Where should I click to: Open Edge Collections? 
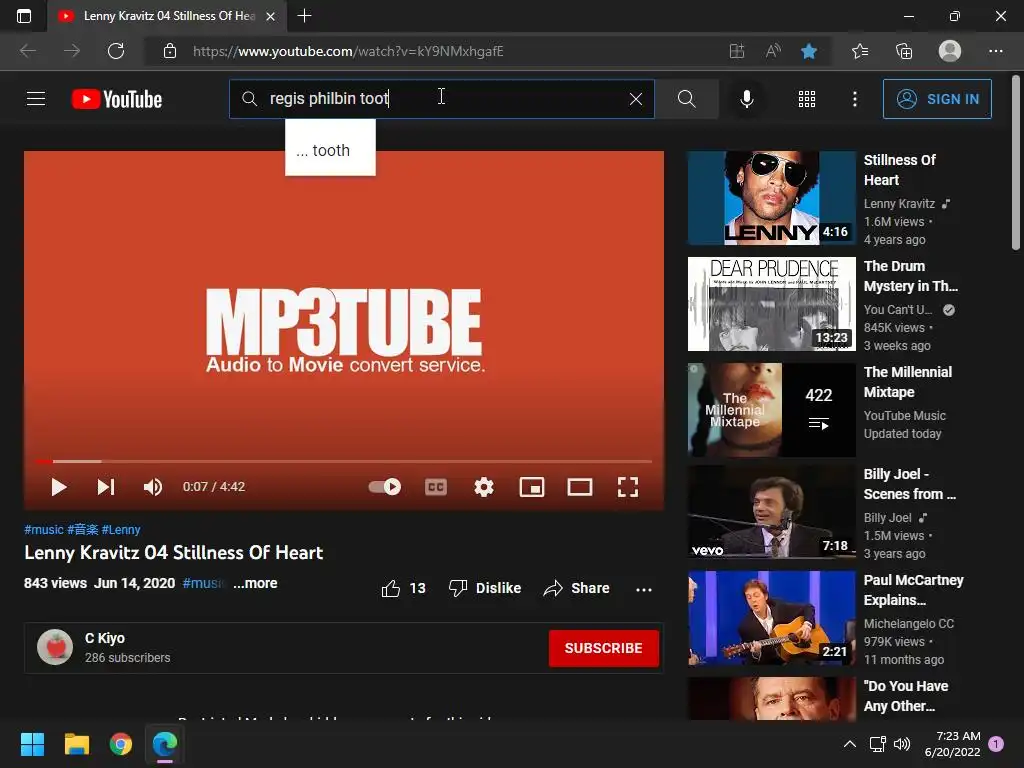pyautogui.click(x=904, y=51)
